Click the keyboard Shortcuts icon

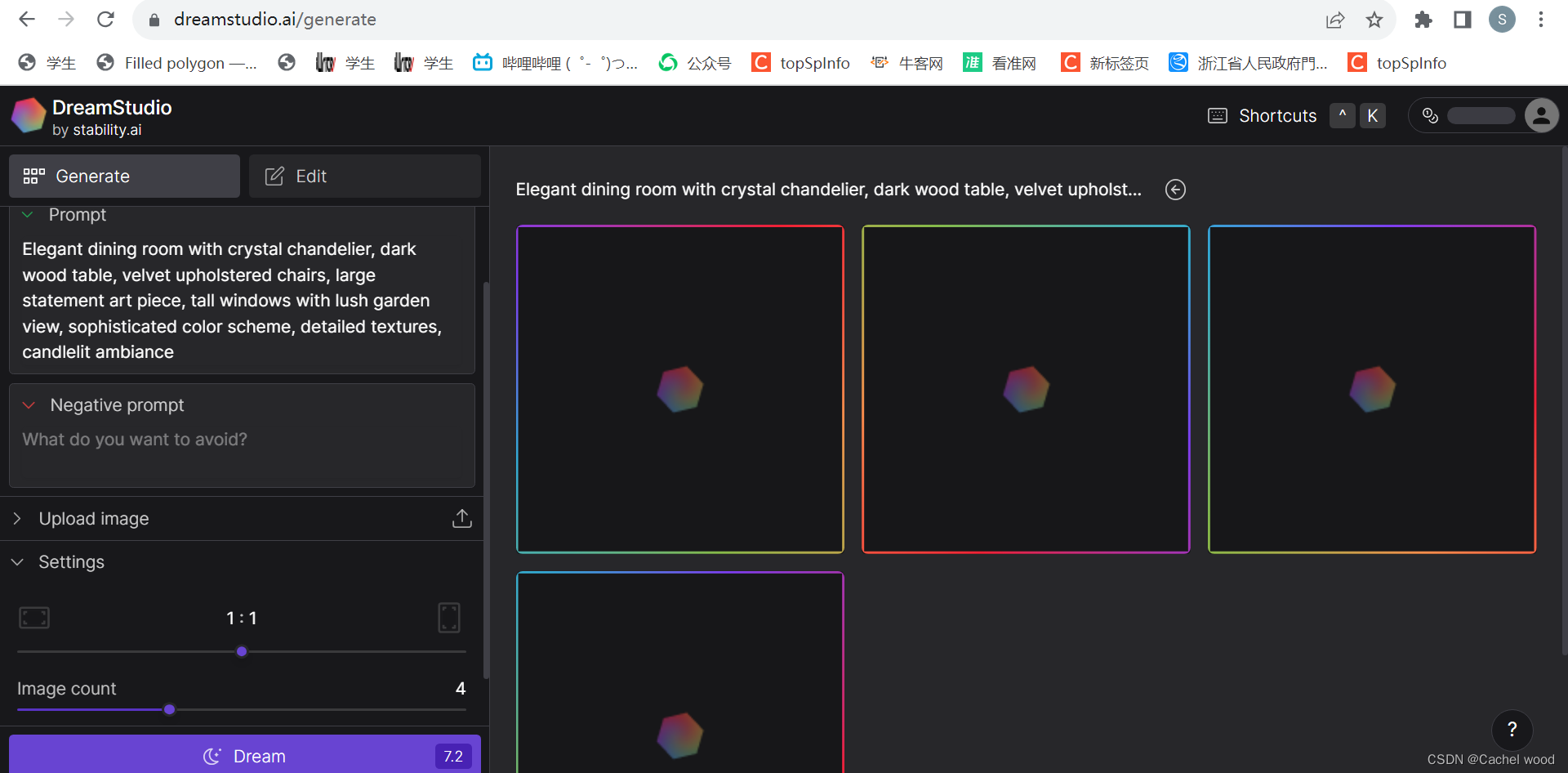pos(1217,116)
